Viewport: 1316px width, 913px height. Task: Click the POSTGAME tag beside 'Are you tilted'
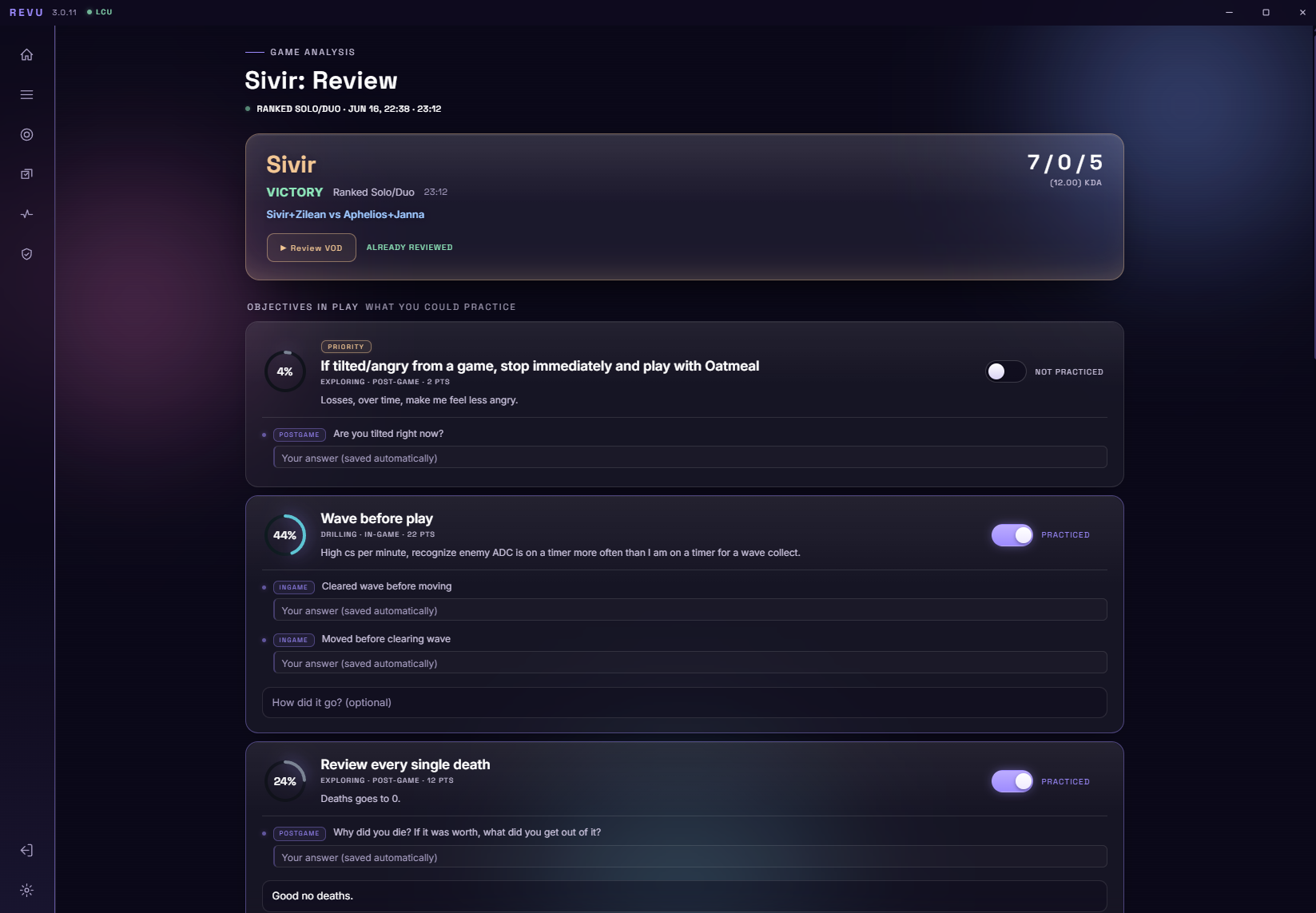(299, 435)
